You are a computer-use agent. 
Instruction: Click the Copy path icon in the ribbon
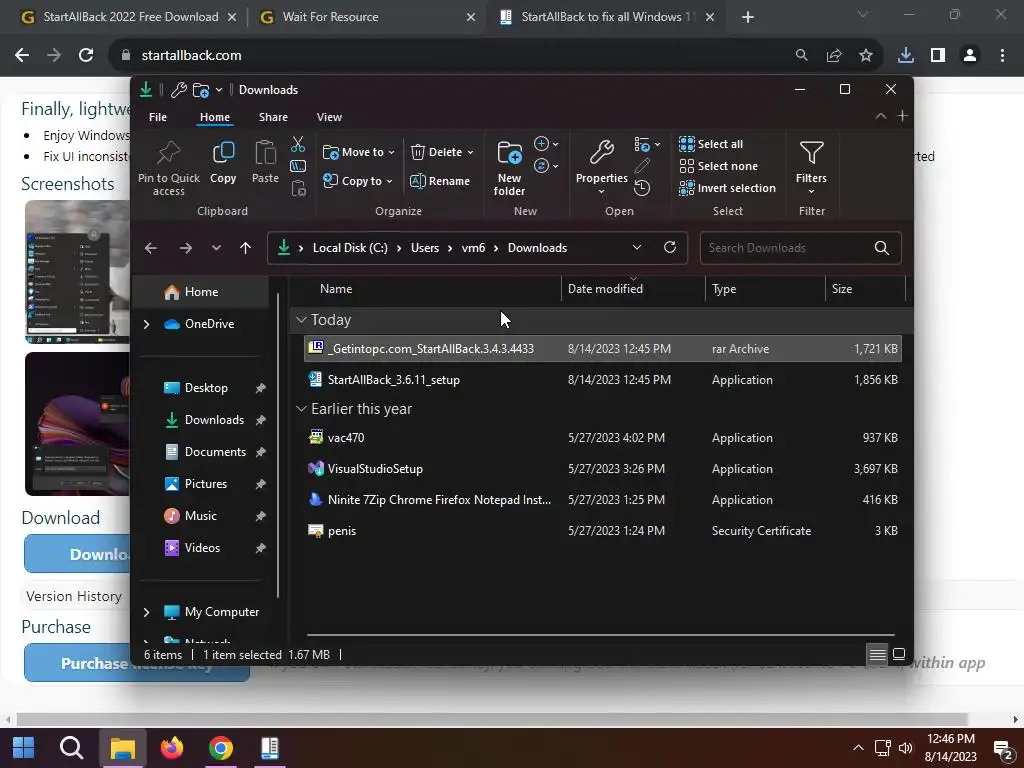[298, 166]
